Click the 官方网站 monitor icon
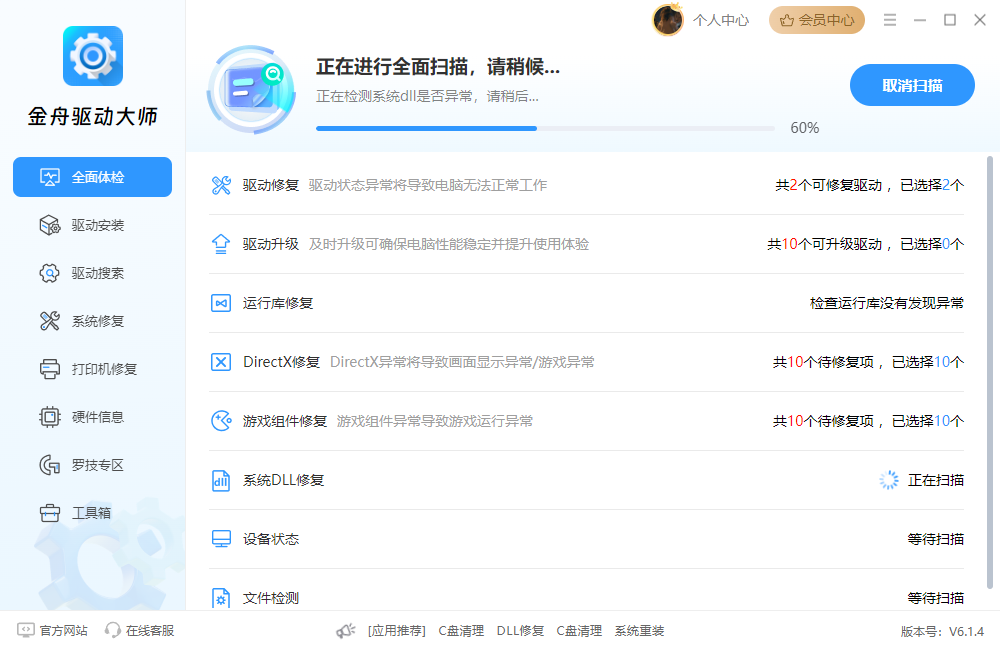The width and height of the screenshot is (1000, 650). [x=26, y=630]
